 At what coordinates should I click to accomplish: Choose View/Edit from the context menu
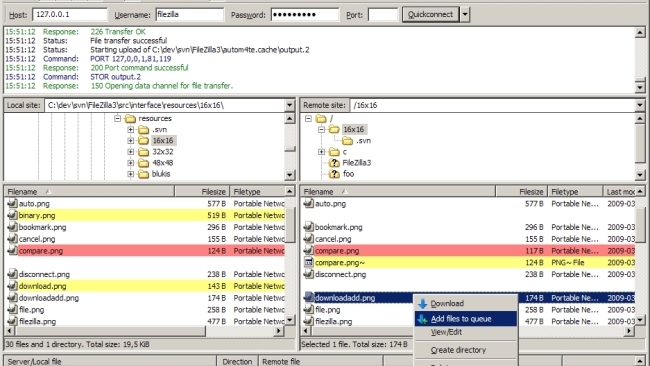(x=466, y=332)
